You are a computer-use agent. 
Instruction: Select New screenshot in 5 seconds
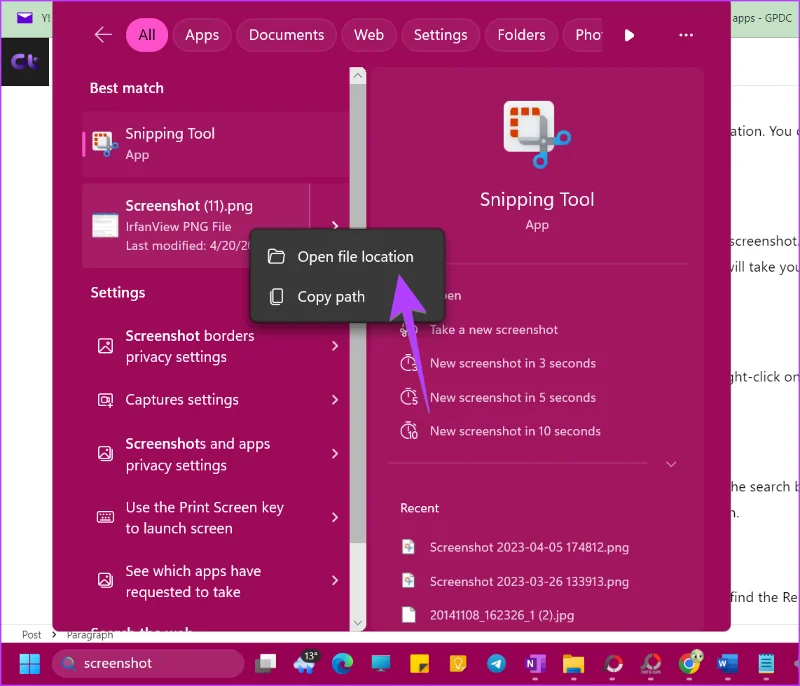tap(513, 397)
